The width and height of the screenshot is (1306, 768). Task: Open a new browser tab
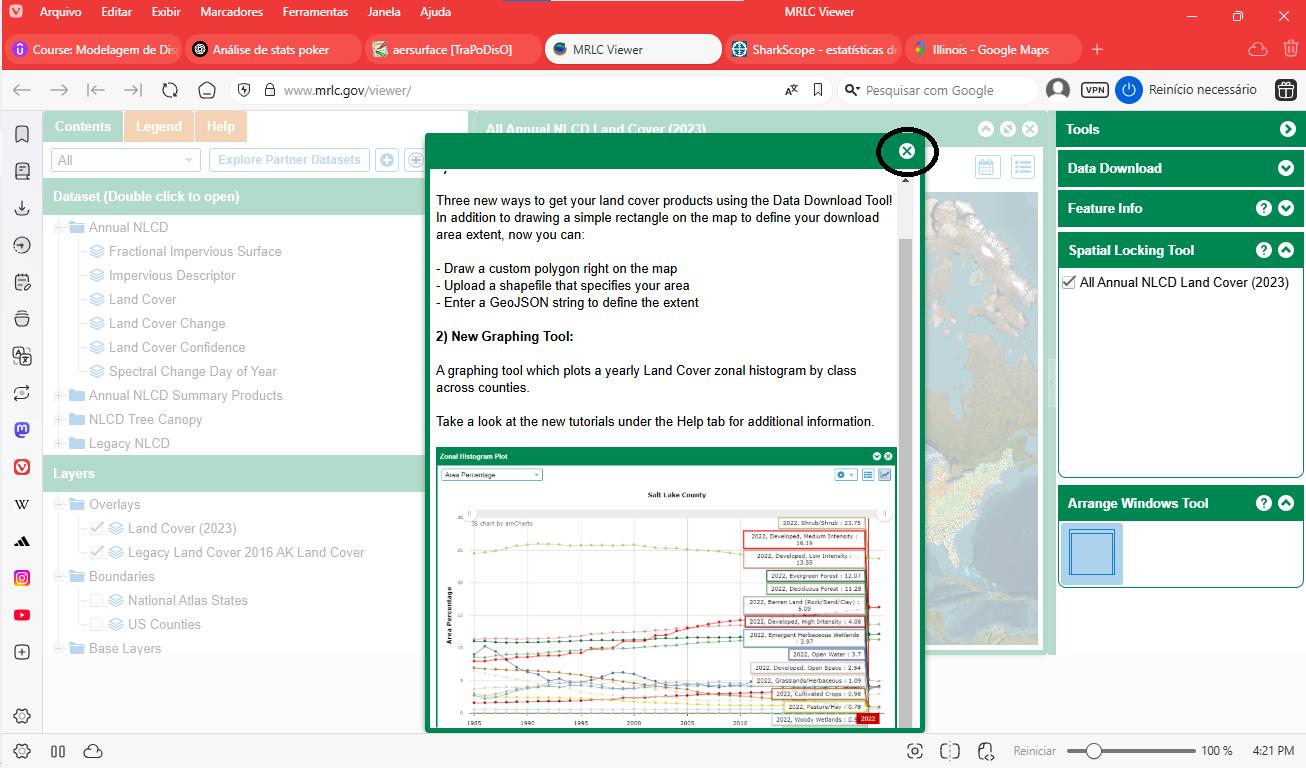(x=1097, y=49)
